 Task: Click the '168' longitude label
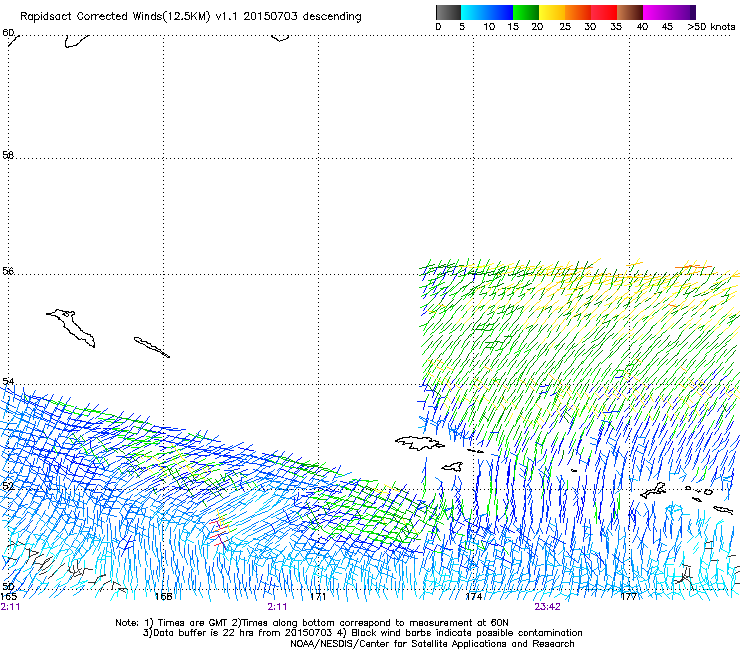[x=163, y=597]
